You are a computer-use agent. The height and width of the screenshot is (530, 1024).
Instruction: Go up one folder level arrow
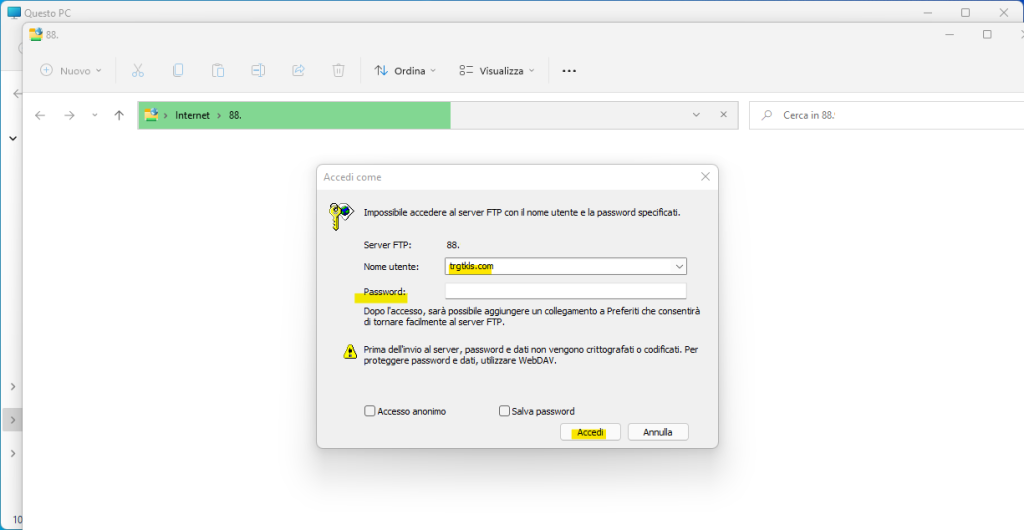coord(119,115)
